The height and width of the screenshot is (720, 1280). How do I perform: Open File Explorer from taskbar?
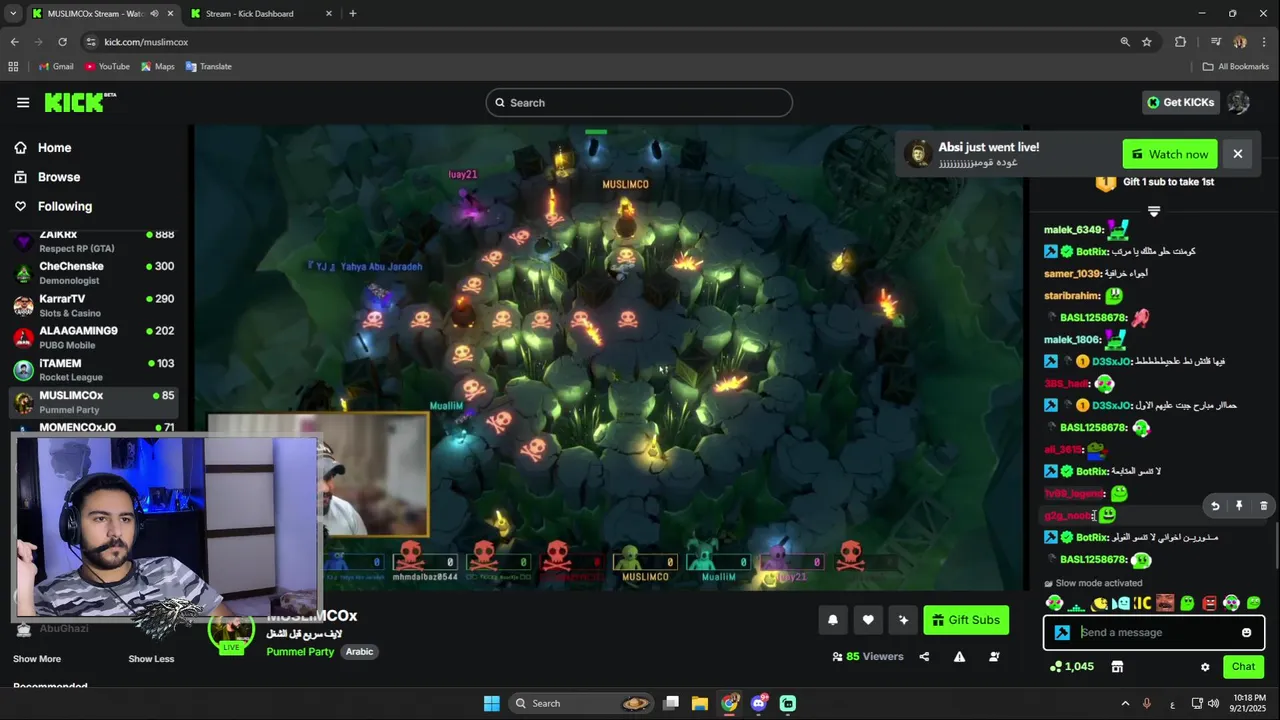click(x=699, y=704)
